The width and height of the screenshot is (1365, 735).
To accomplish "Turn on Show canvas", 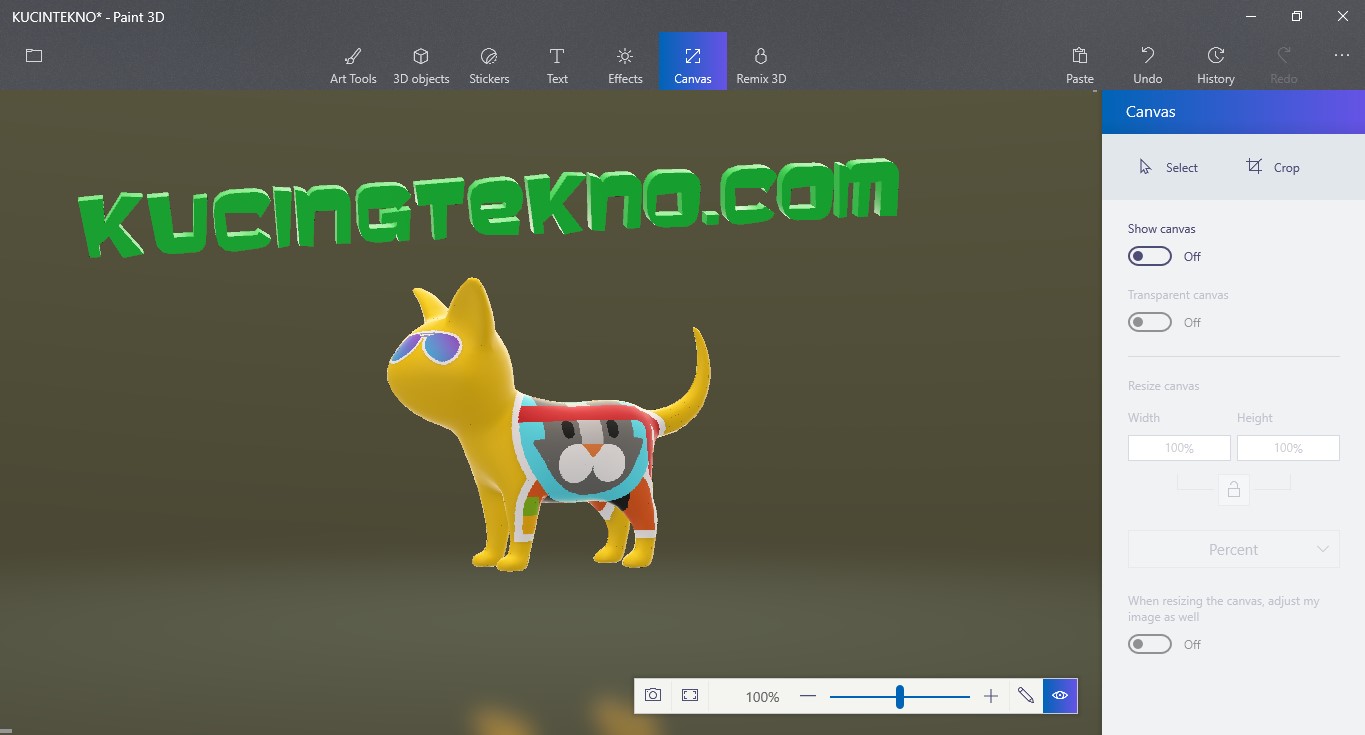I will pyautogui.click(x=1148, y=256).
